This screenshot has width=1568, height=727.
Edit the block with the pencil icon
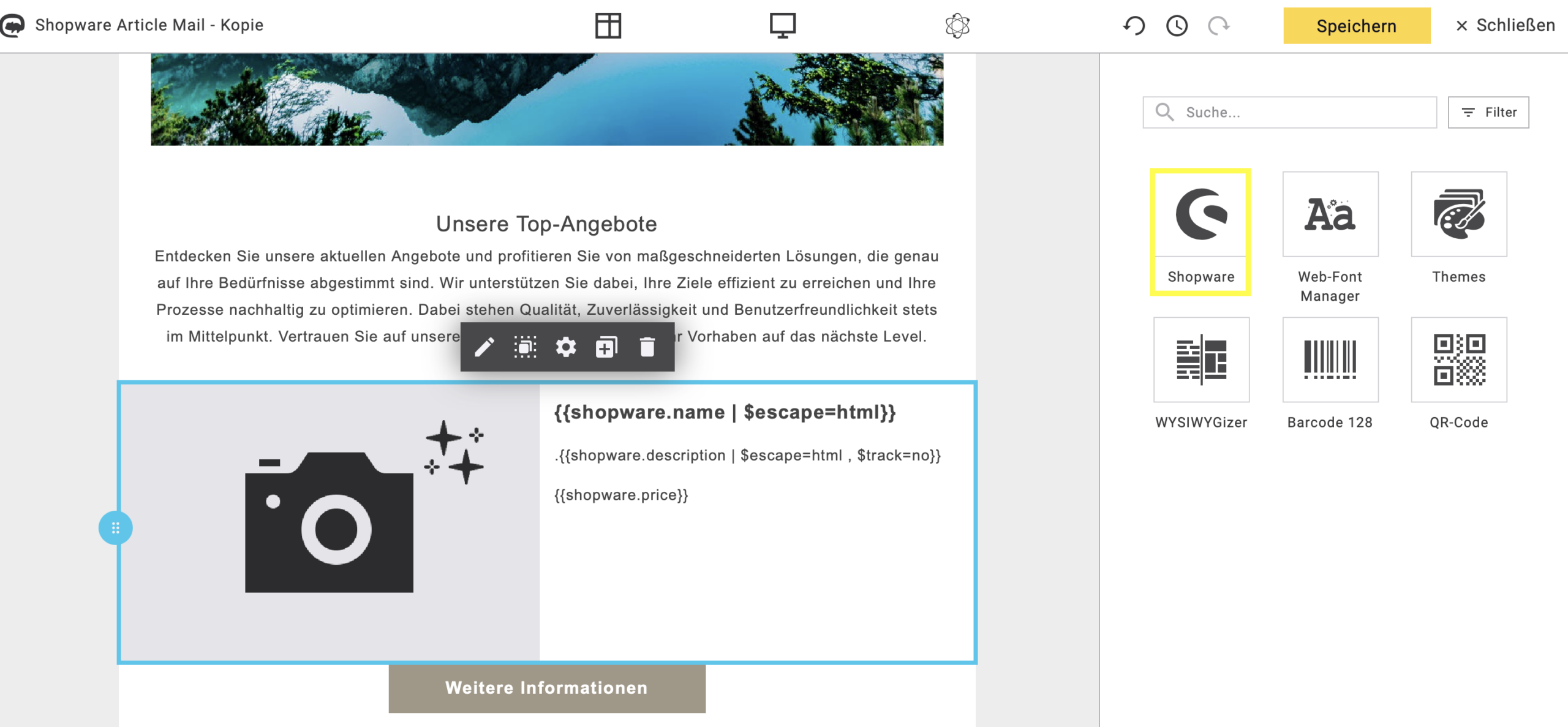[x=484, y=347]
